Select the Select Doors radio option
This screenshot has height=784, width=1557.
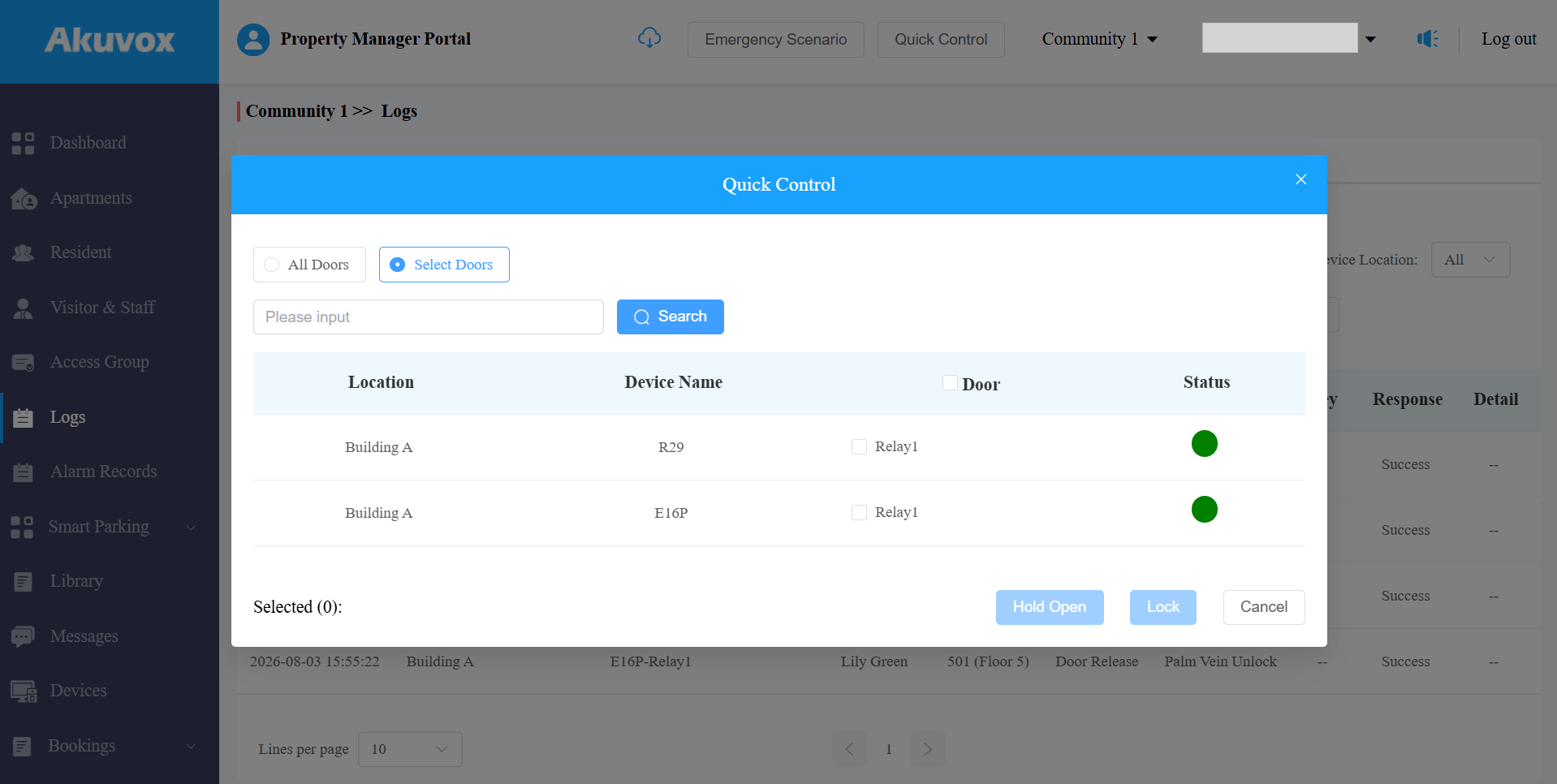[x=444, y=265]
